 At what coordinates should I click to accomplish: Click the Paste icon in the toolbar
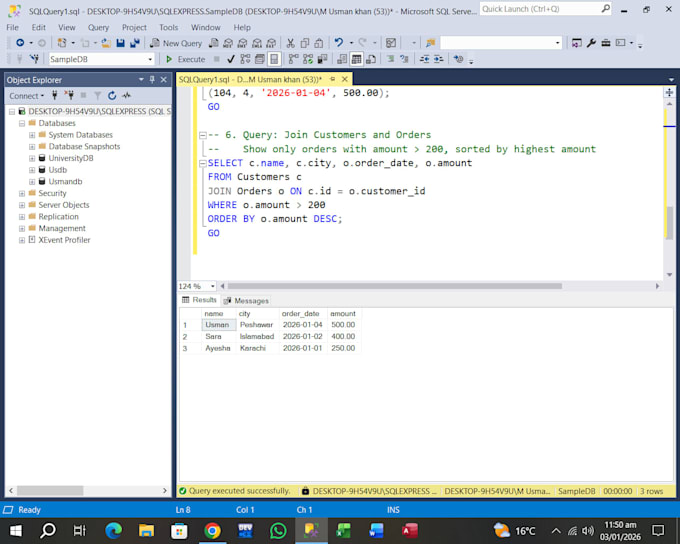click(319, 43)
